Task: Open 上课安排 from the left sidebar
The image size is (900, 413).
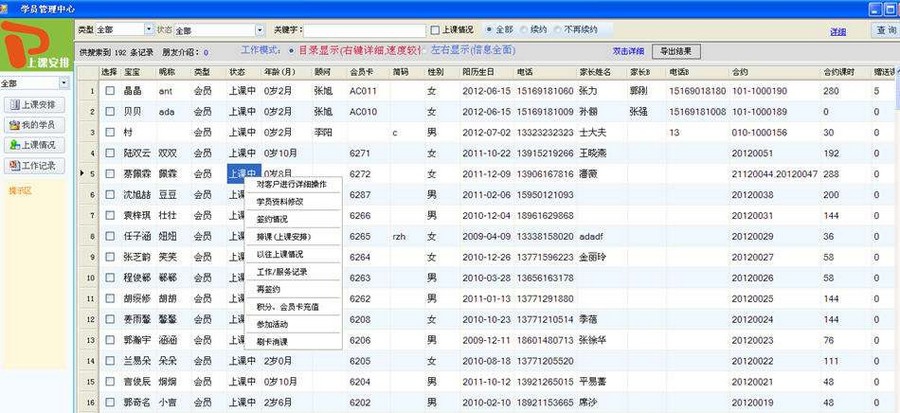Action: click(34, 105)
